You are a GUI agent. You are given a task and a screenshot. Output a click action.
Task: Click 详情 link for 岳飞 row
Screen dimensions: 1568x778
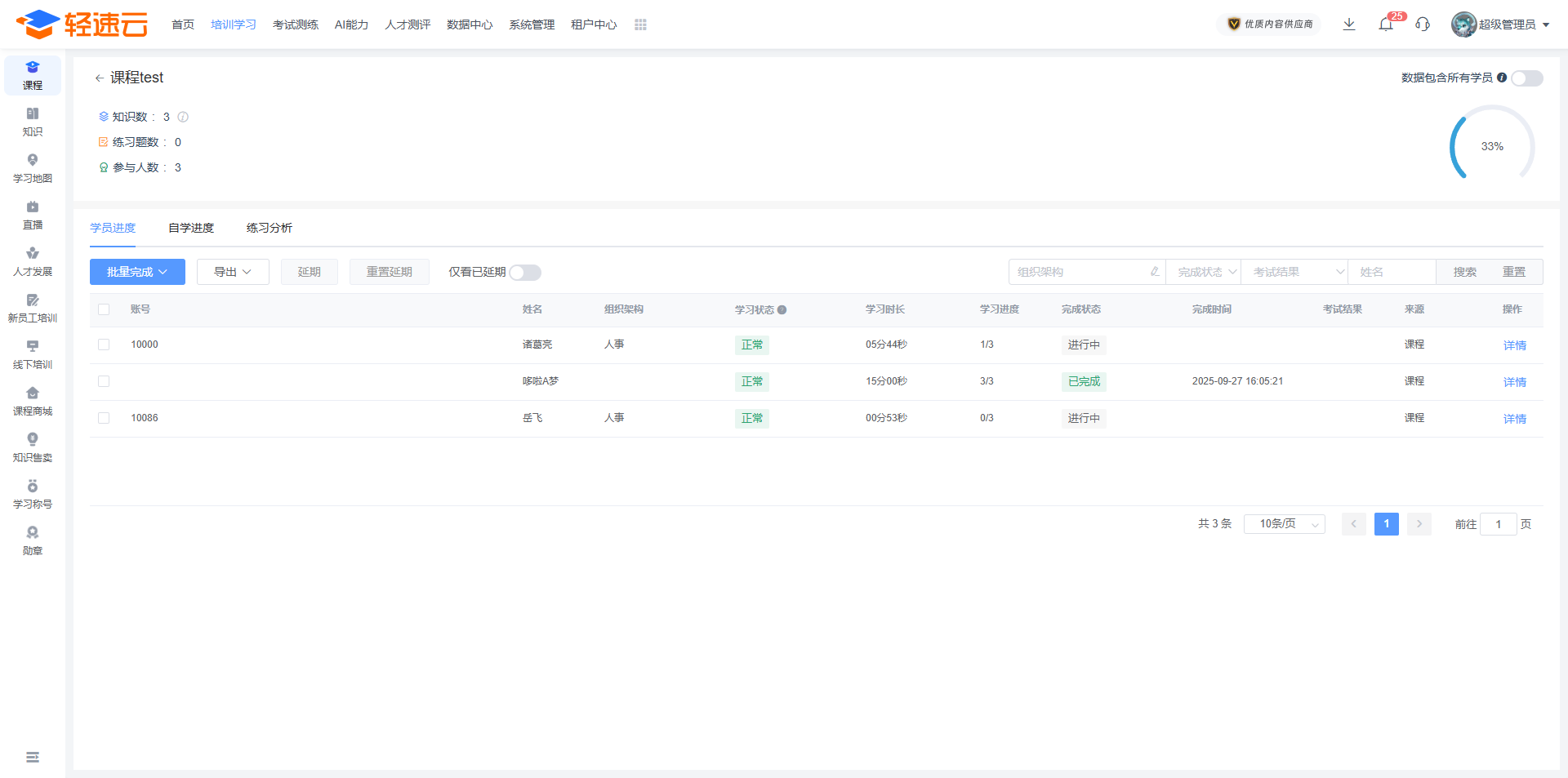1514,419
